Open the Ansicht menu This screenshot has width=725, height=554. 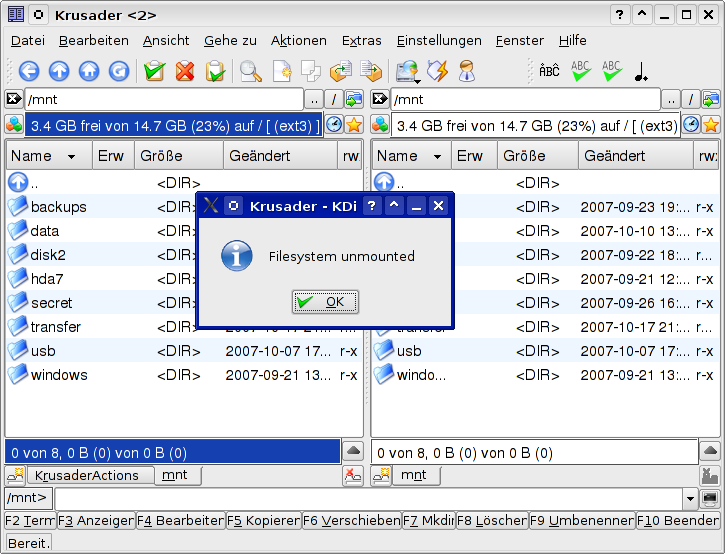[x=166, y=41]
